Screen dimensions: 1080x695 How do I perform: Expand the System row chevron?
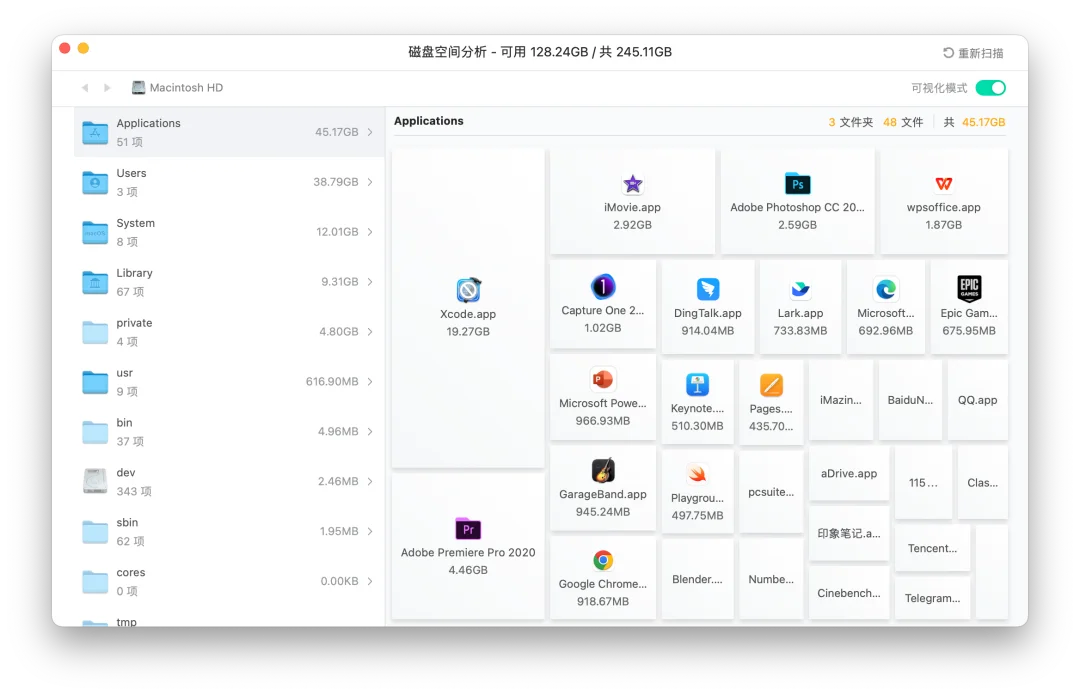(x=370, y=232)
